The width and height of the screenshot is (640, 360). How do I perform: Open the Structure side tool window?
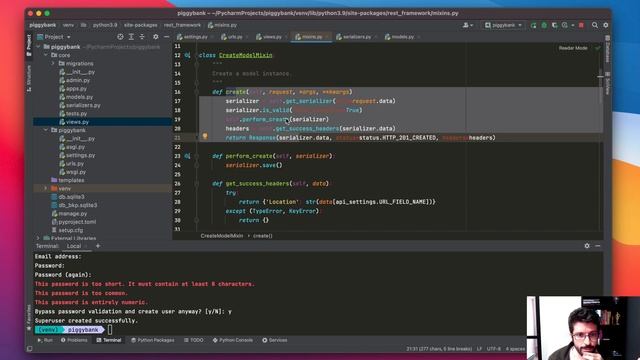[x=29, y=78]
